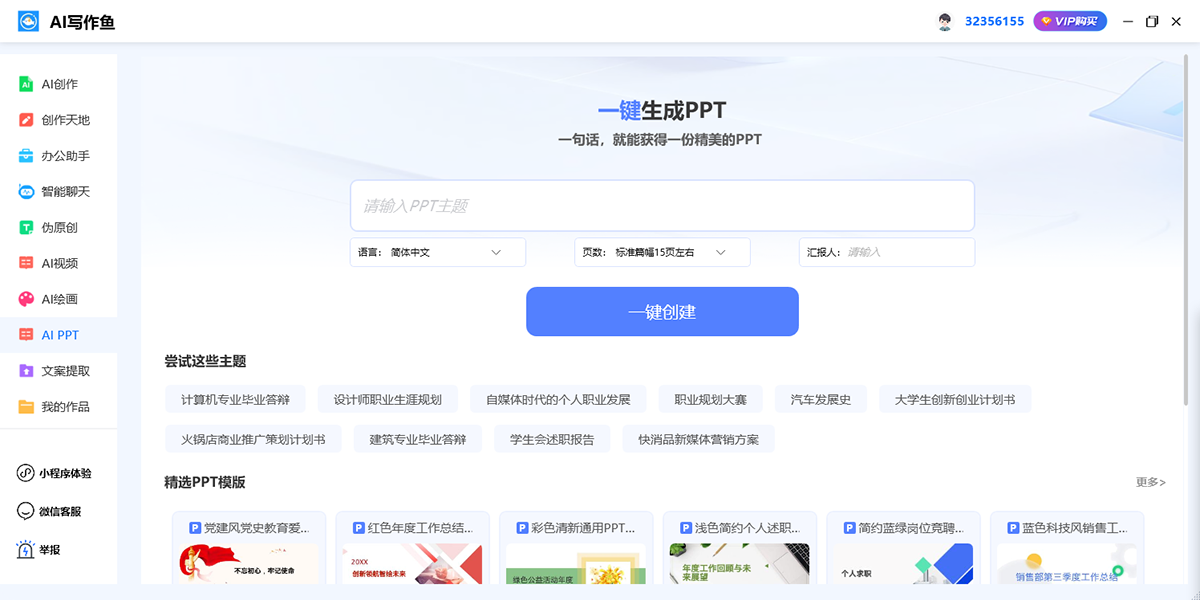Image resolution: width=1200 pixels, height=600 pixels.
Task: Click P icon on 彩色清新通用PPT template
Action: (x=522, y=527)
